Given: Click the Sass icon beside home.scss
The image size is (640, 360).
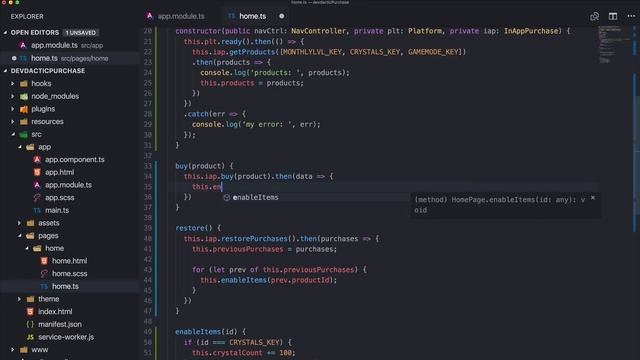Looking at the screenshot, I should (44, 273).
